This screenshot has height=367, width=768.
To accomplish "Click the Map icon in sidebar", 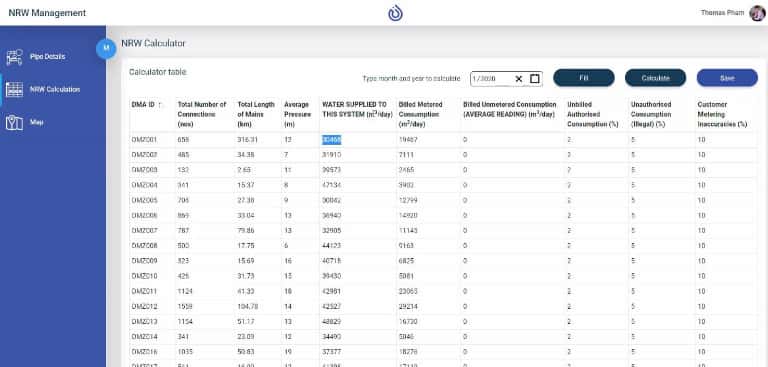I will point(14,122).
